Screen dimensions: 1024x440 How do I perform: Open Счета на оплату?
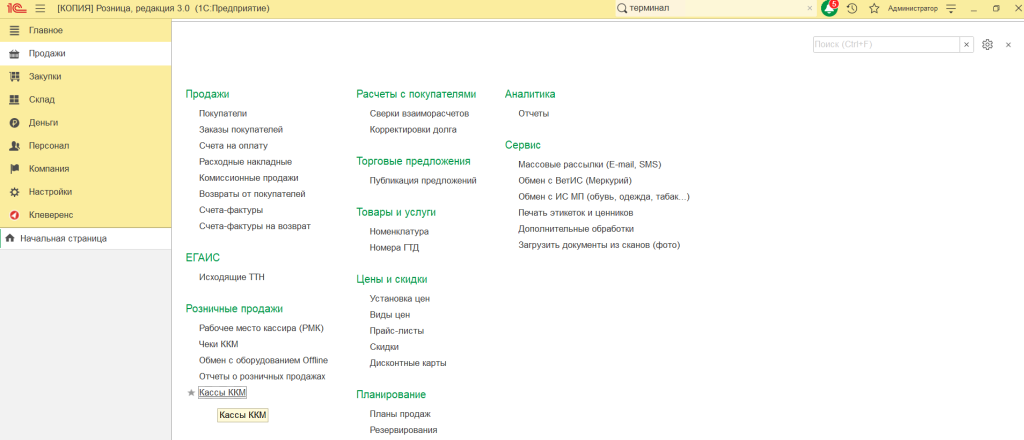[x=233, y=146]
